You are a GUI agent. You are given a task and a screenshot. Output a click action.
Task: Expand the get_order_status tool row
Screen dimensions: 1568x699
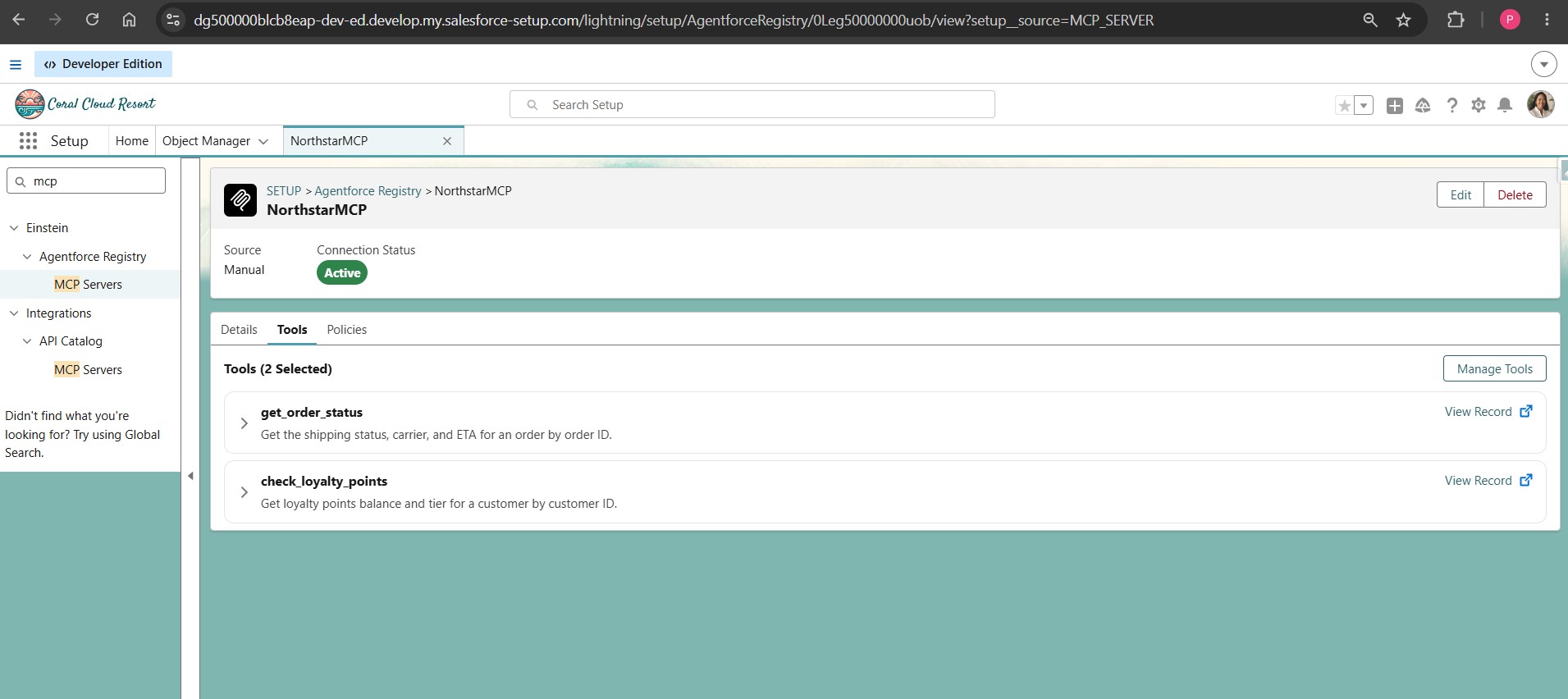[x=244, y=423]
